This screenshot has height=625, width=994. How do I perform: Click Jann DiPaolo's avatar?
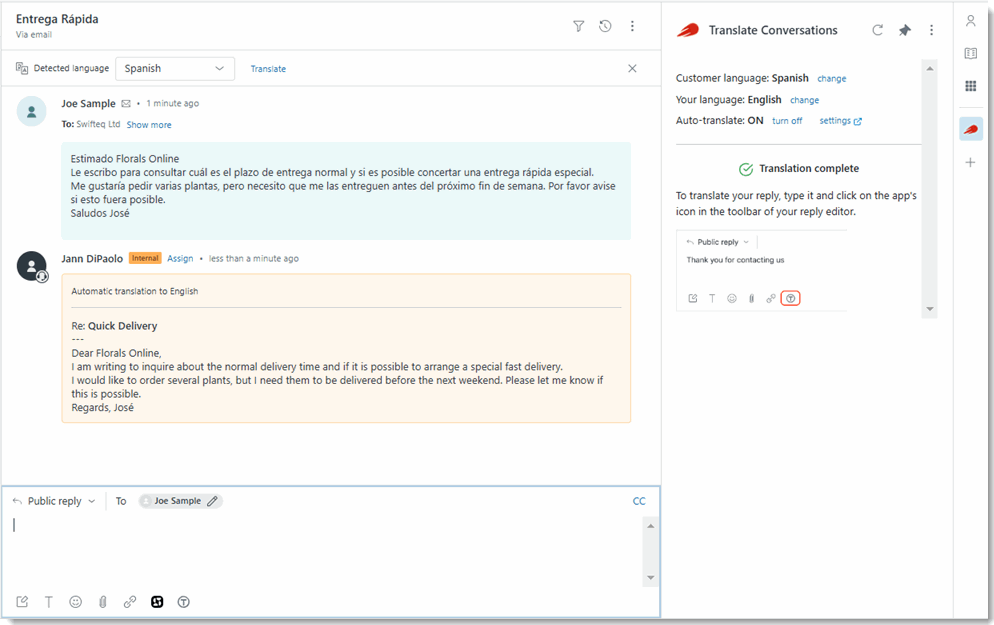click(32, 266)
